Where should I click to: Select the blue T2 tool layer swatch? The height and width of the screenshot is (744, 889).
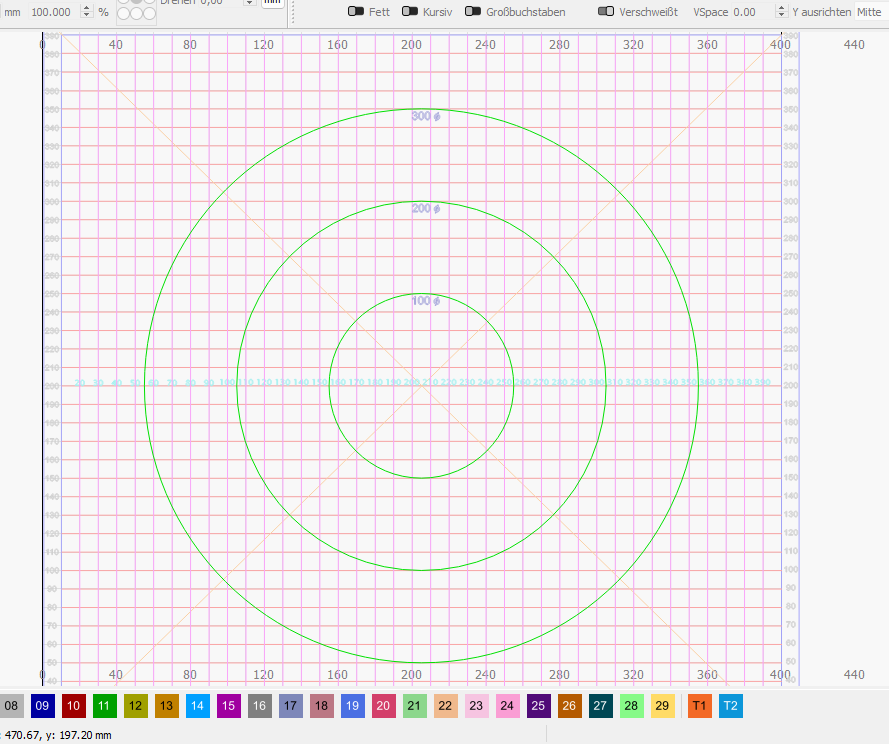pos(731,706)
